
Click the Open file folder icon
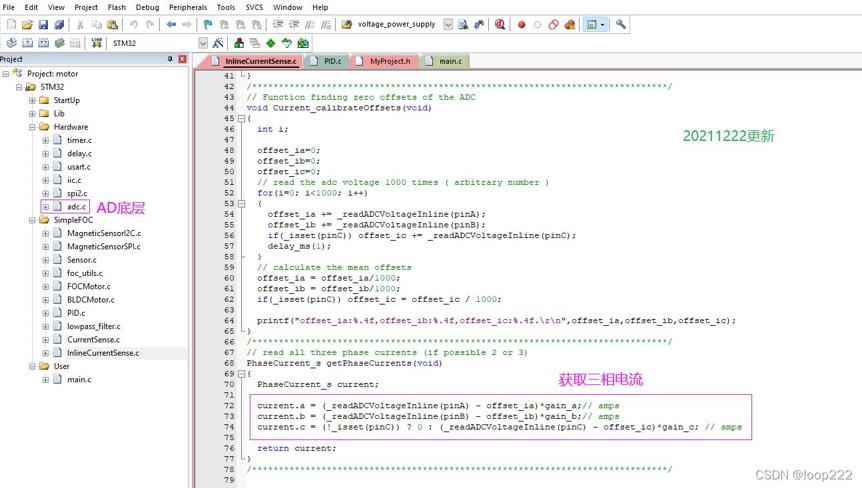27,24
